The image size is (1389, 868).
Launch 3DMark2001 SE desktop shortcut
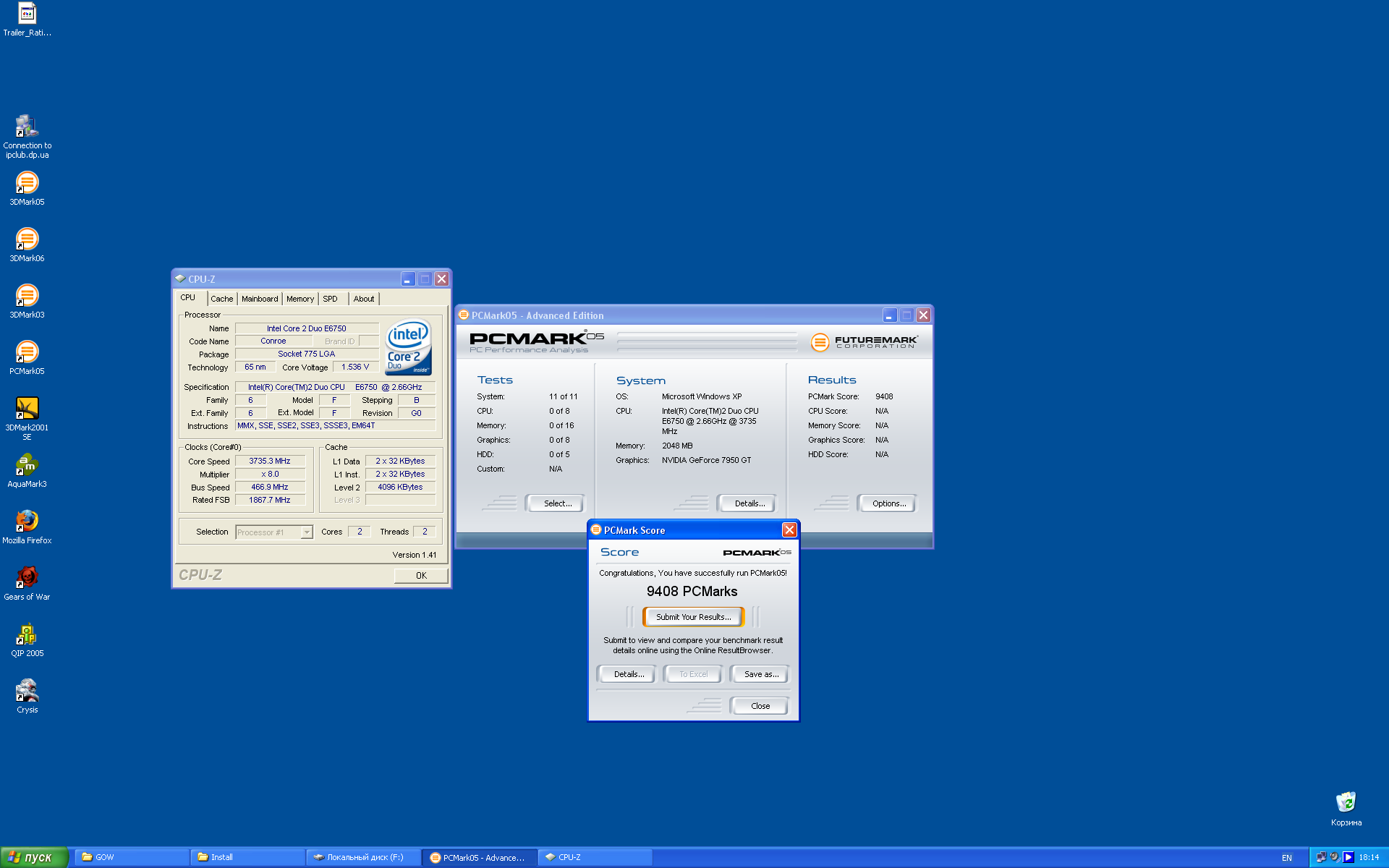coord(27,418)
